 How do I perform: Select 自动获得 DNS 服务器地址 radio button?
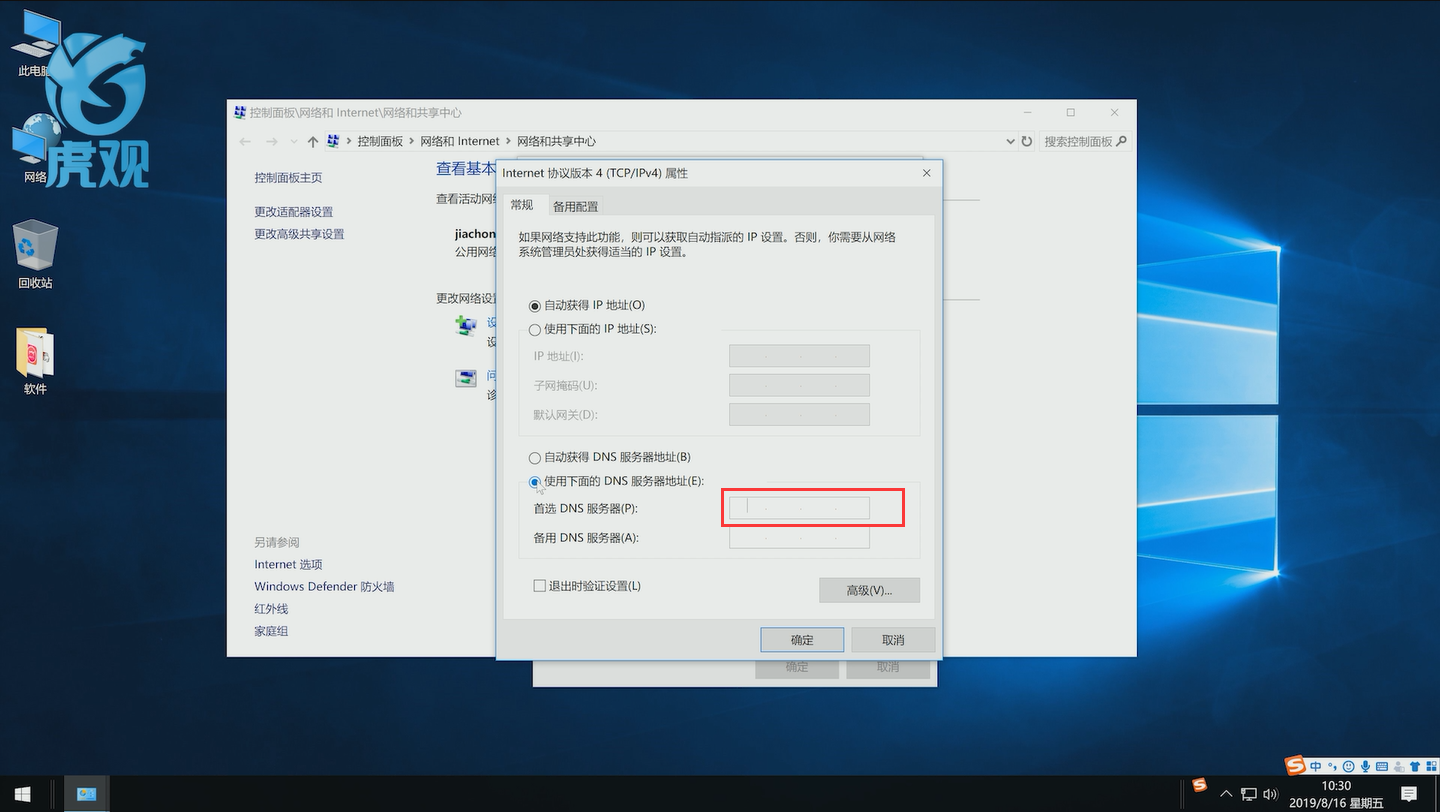pyautogui.click(x=535, y=457)
